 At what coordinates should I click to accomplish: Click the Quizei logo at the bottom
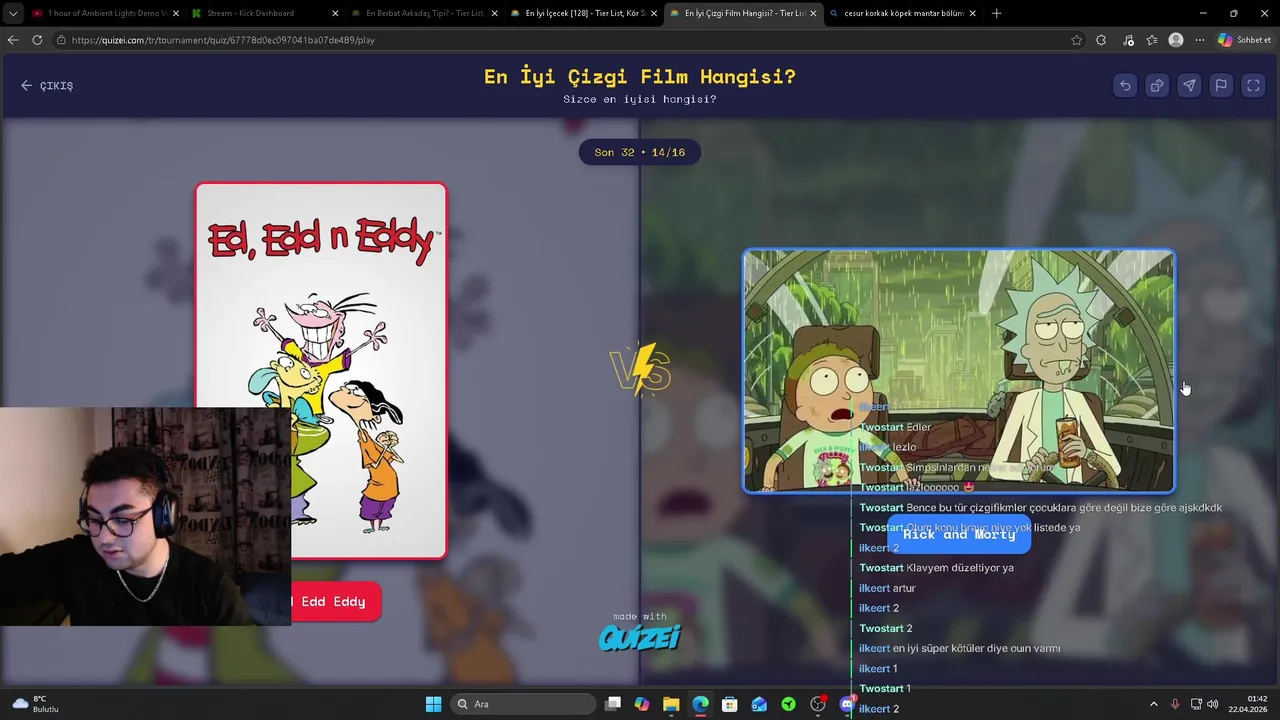point(640,637)
